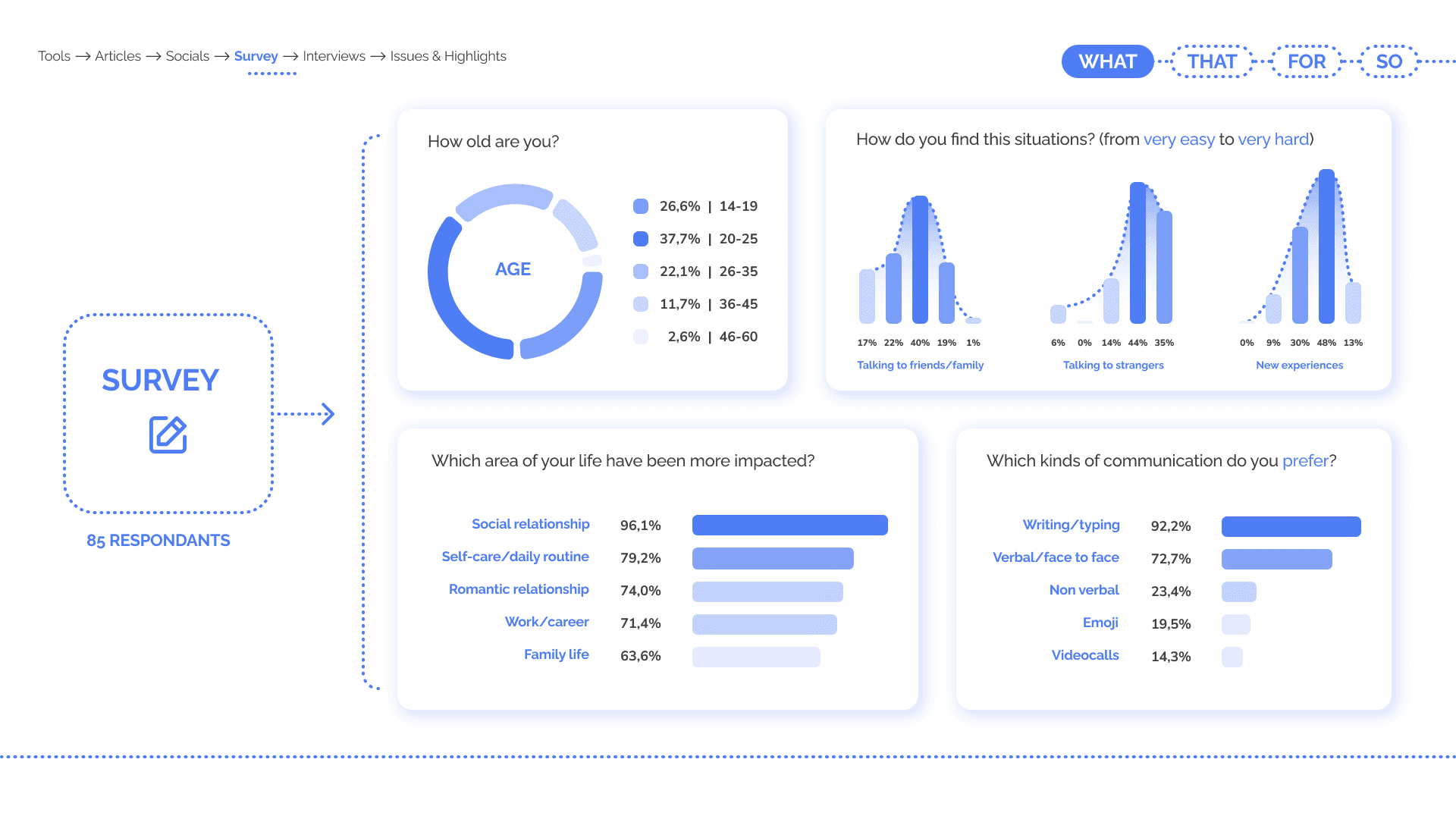Select the active Survey breadcrumb step
The image size is (1456, 819).
click(256, 56)
